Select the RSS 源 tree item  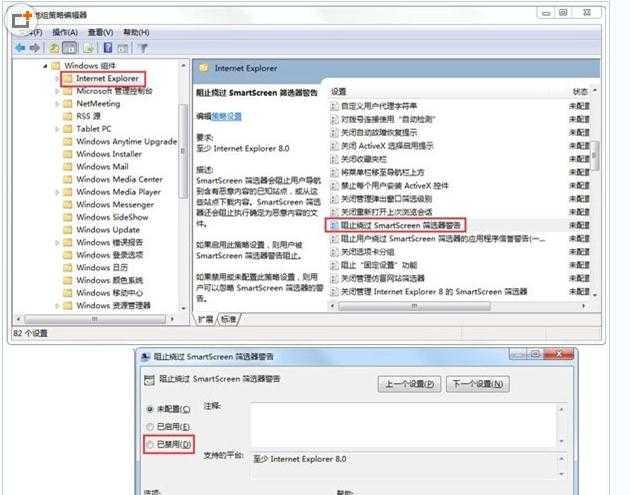[x=88, y=116]
